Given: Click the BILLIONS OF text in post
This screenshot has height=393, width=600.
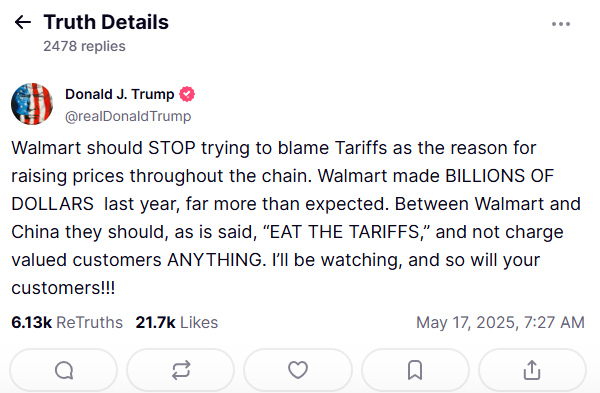Looking at the screenshot, I should pos(499,176).
